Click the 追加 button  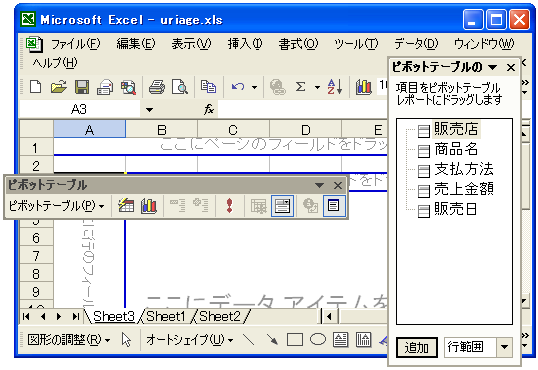pyautogui.click(x=417, y=347)
